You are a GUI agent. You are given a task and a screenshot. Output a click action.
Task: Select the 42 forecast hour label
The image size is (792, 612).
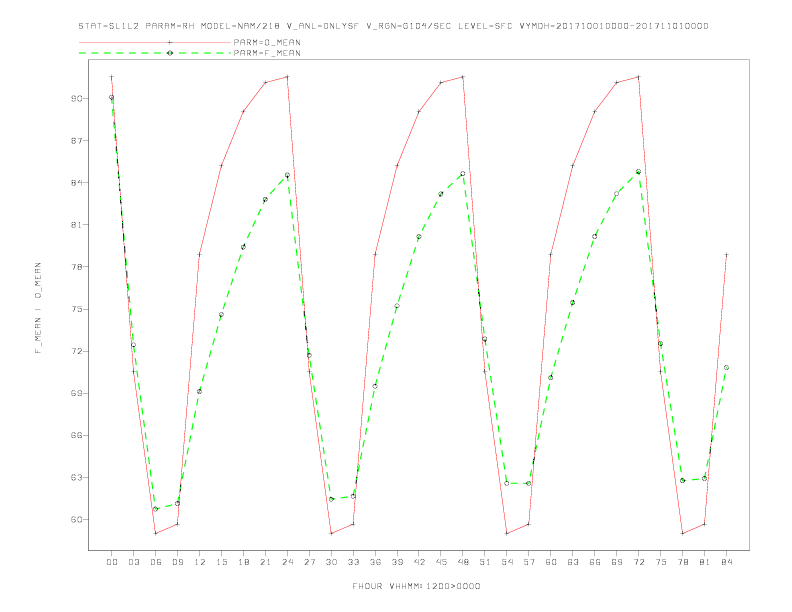(419, 562)
